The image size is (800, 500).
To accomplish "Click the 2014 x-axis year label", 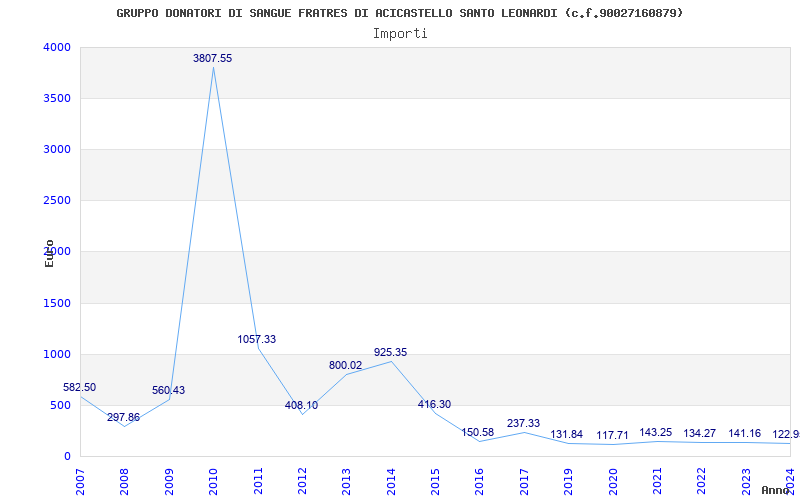I will pyautogui.click(x=390, y=481).
